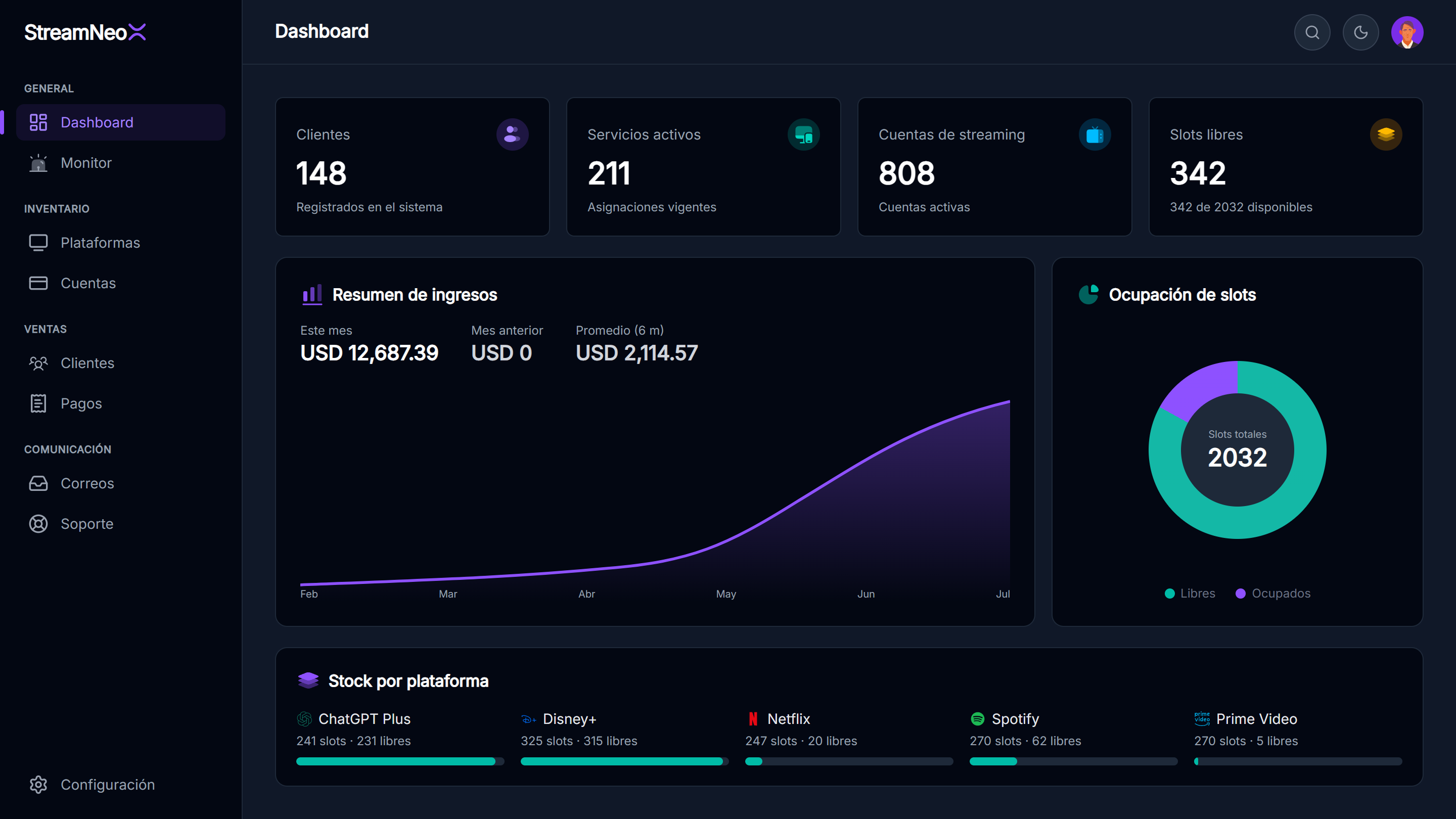Click '325 slots · 315 libres' text

[x=579, y=741]
